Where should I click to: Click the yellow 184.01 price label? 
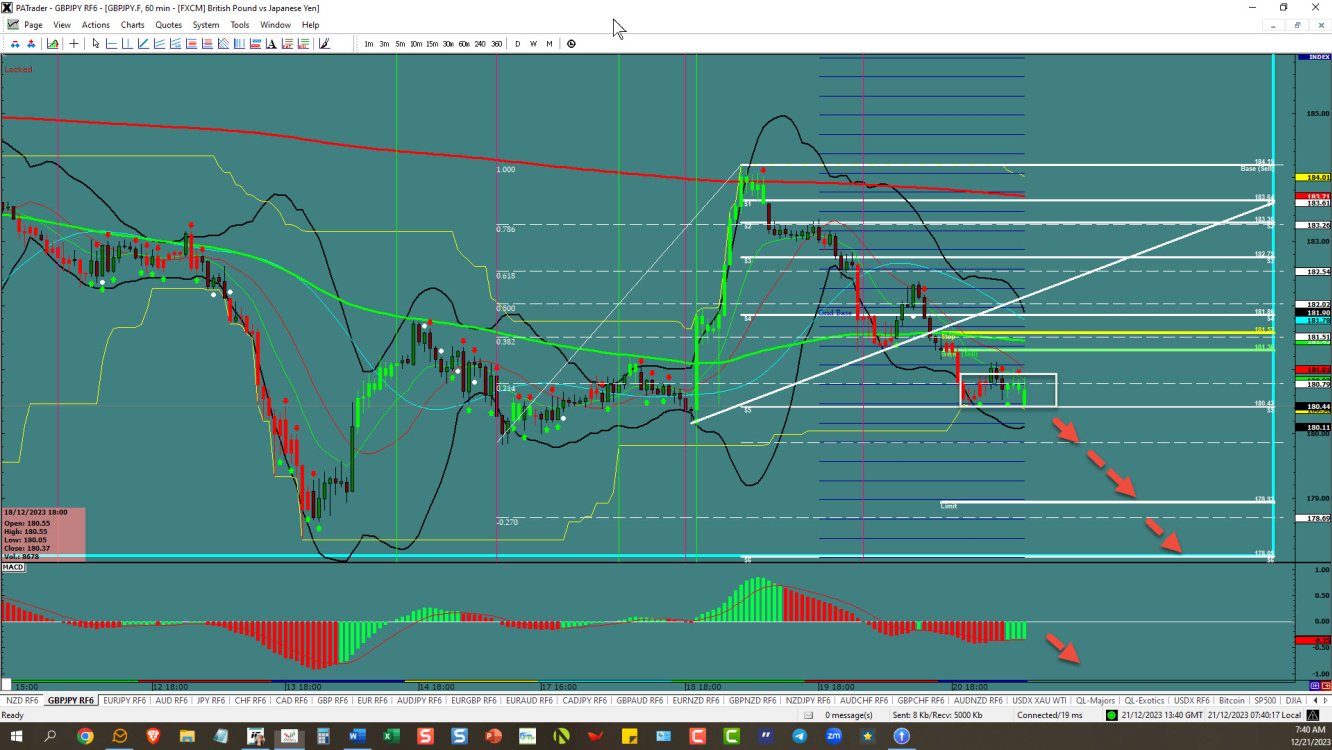coord(1312,177)
